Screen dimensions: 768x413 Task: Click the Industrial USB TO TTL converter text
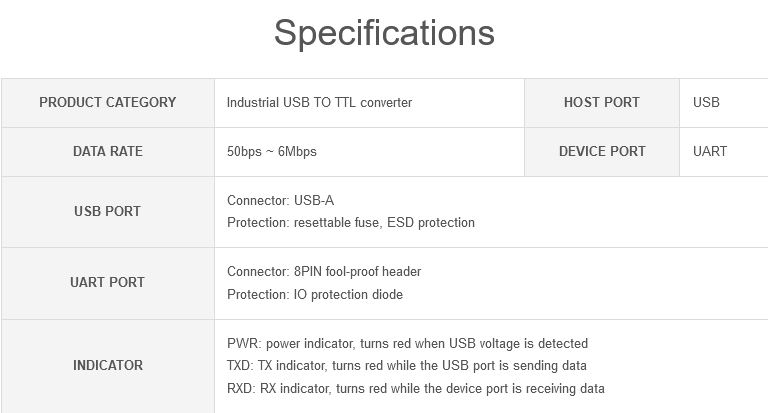point(319,102)
